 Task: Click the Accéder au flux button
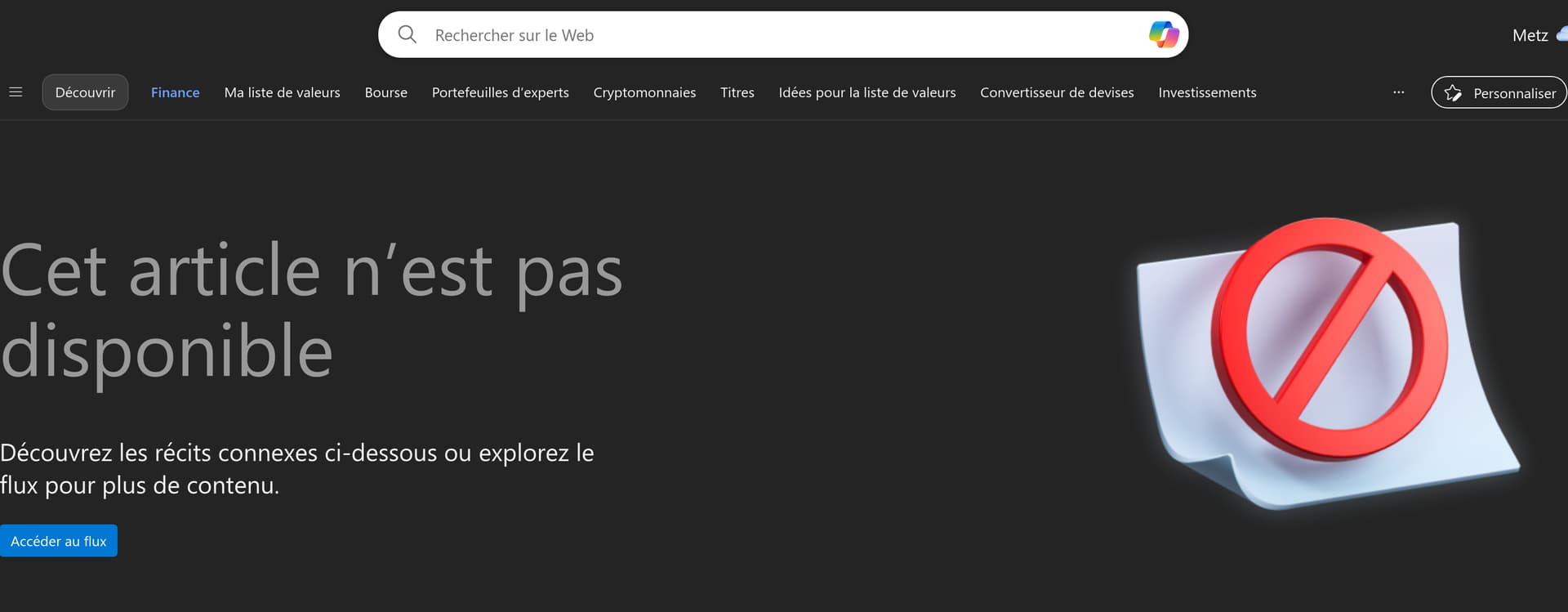(59, 541)
